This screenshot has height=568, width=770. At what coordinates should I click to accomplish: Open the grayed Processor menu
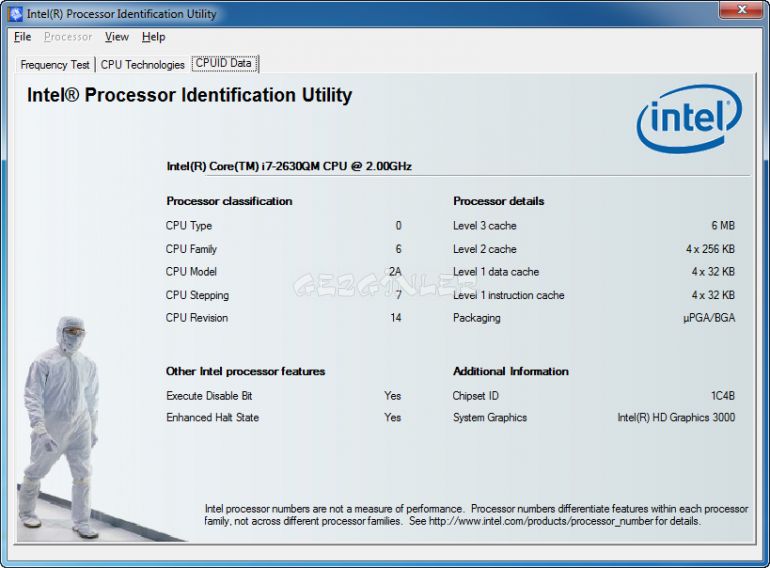pos(68,37)
